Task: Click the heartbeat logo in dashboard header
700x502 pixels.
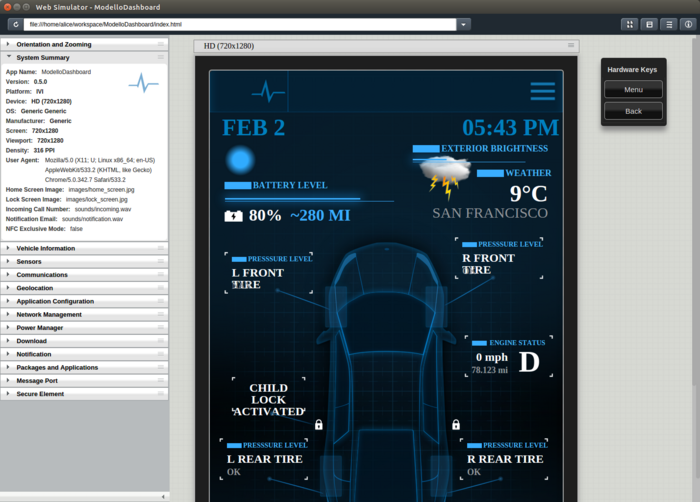Action: tap(268, 92)
